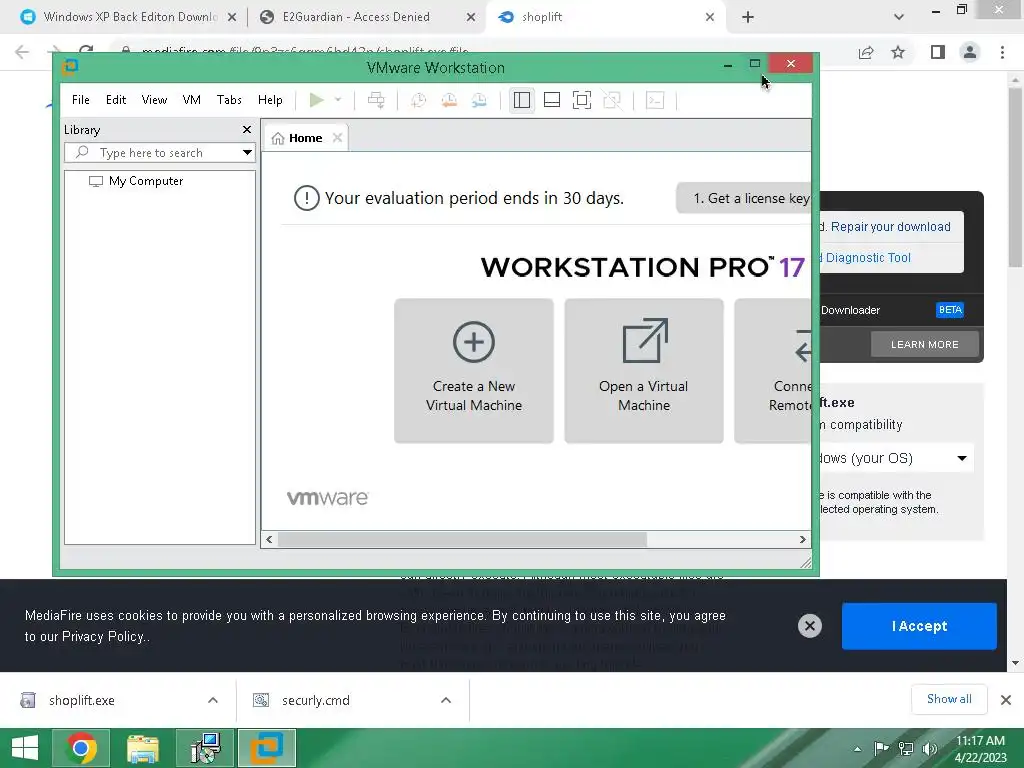Click the green Power On play icon

(x=317, y=100)
